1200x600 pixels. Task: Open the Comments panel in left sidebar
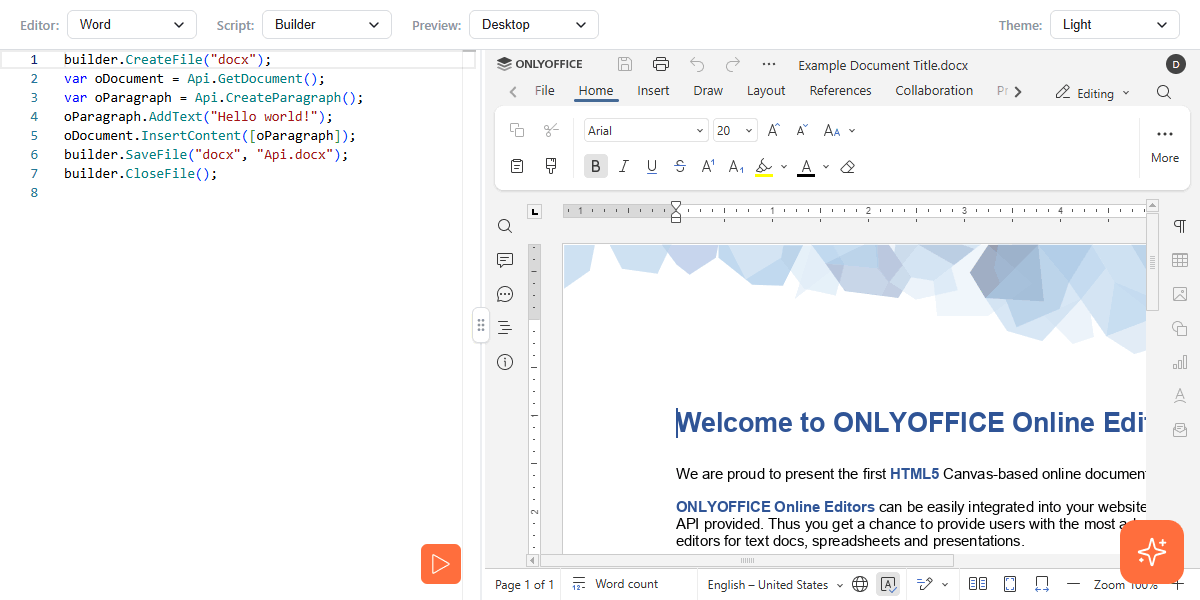(x=505, y=260)
